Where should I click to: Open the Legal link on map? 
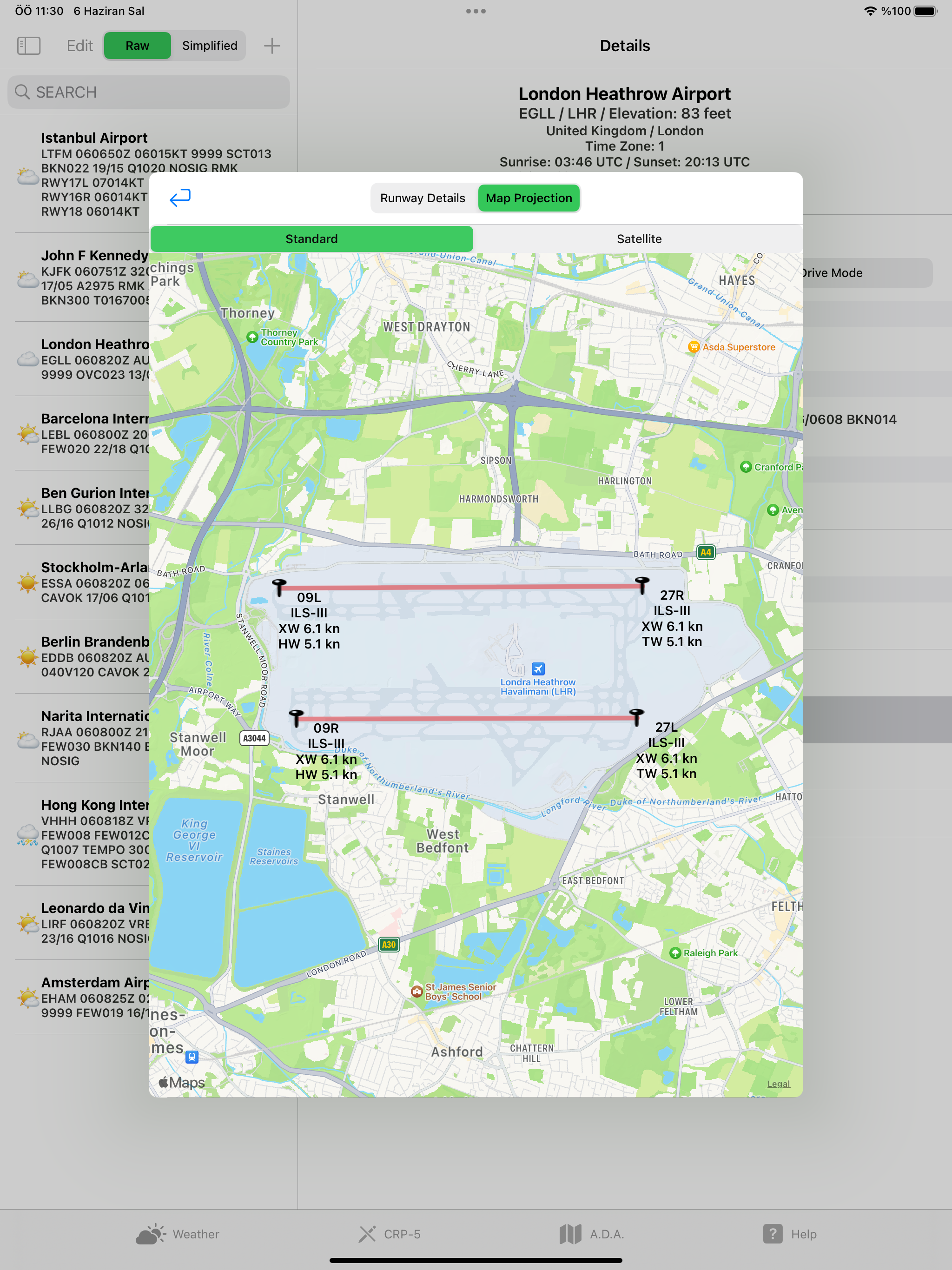tap(779, 1084)
